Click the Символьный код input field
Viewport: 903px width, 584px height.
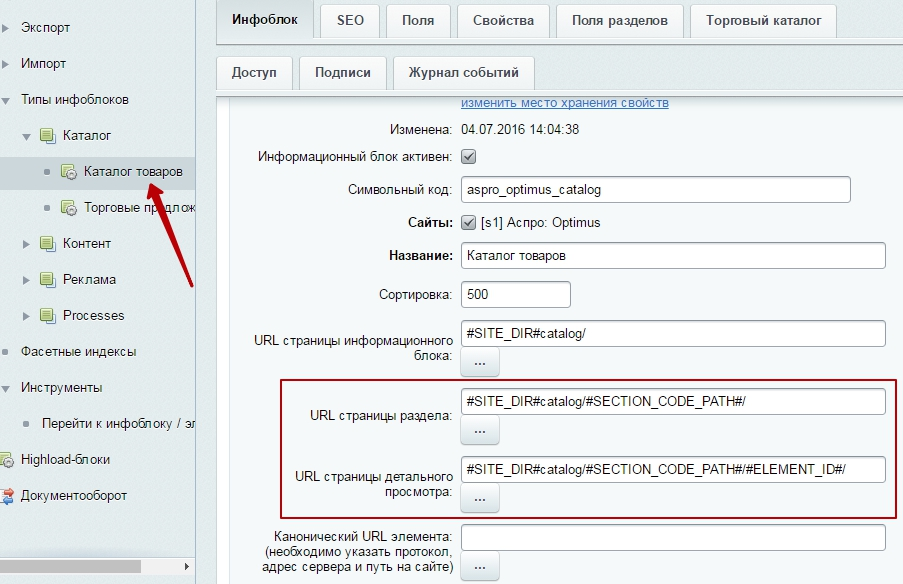[655, 189]
